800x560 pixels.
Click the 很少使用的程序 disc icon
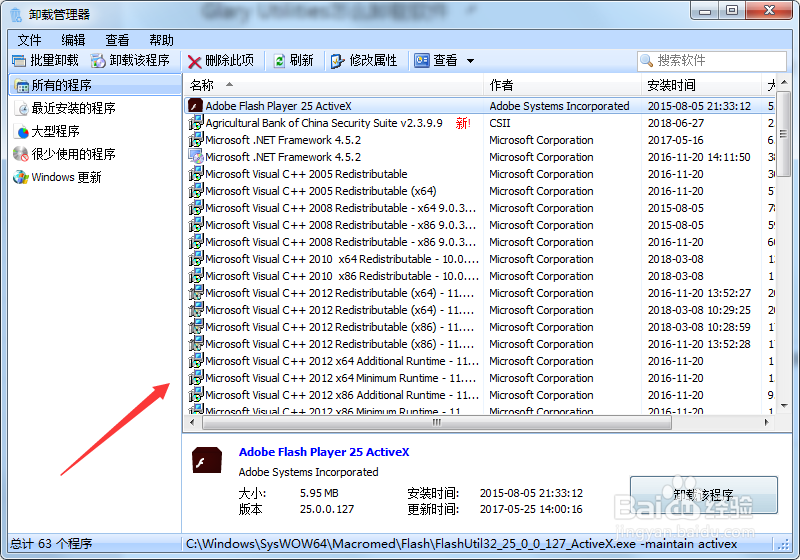tap(21, 154)
